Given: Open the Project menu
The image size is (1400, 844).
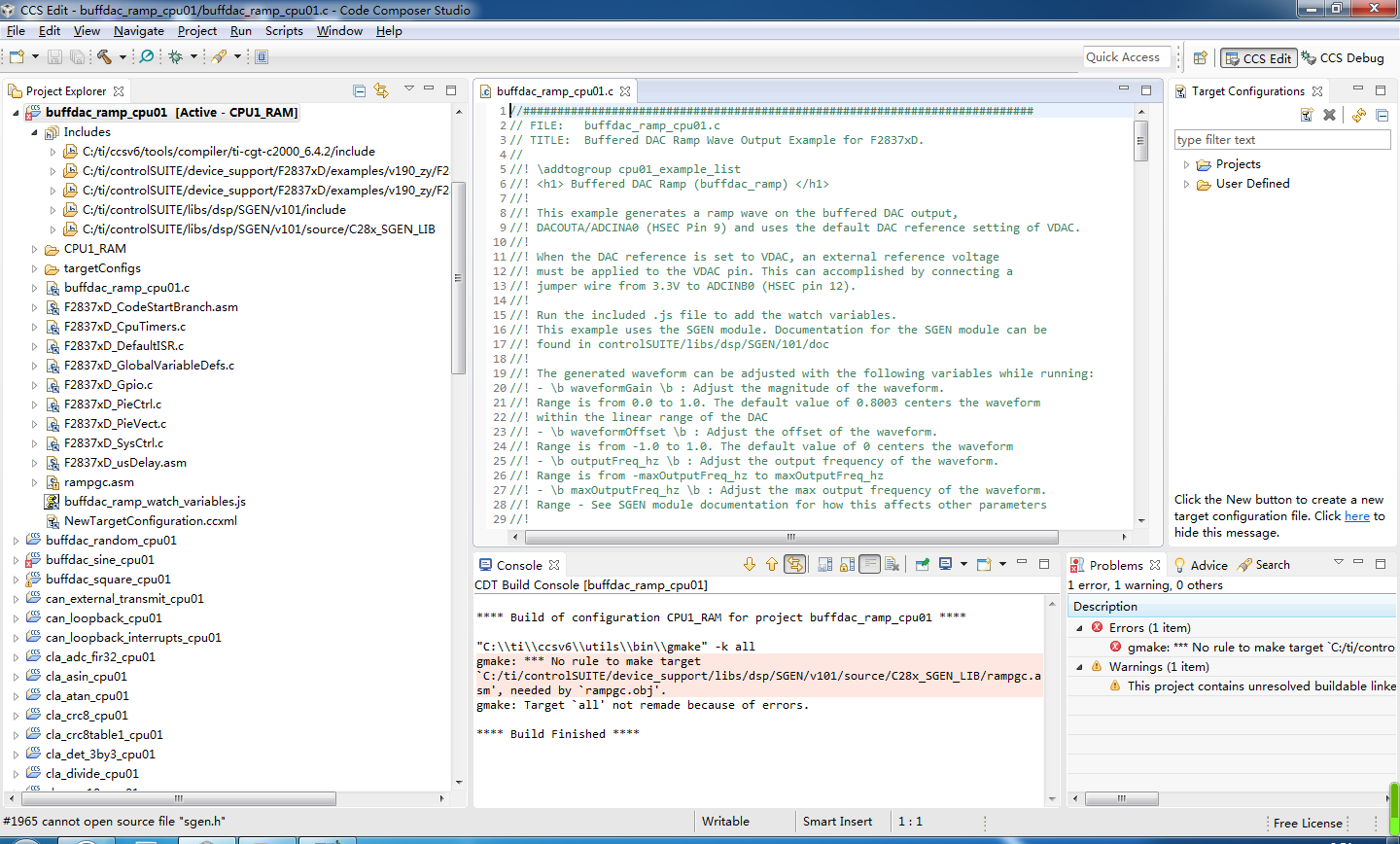Looking at the screenshot, I should tap(197, 31).
